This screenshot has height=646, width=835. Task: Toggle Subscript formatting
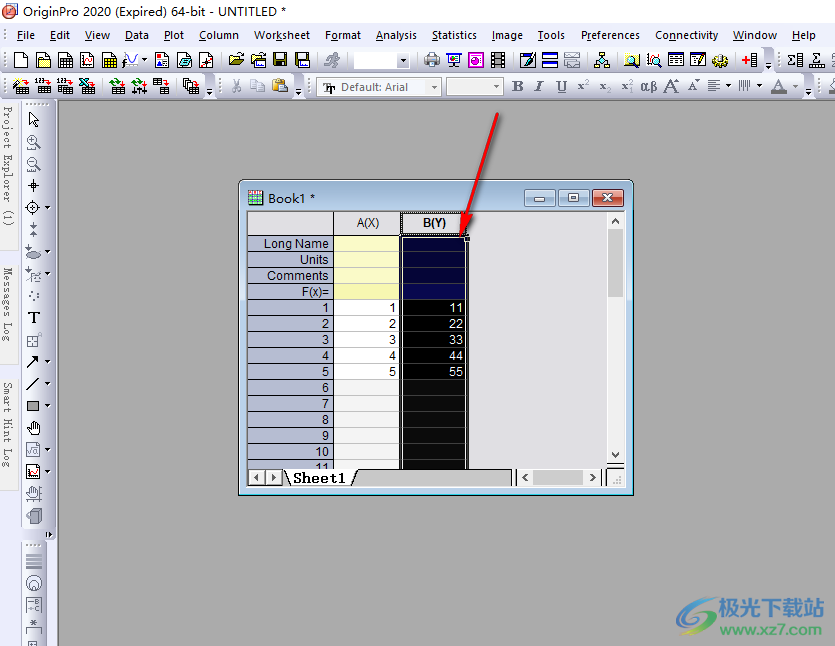point(605,86)
